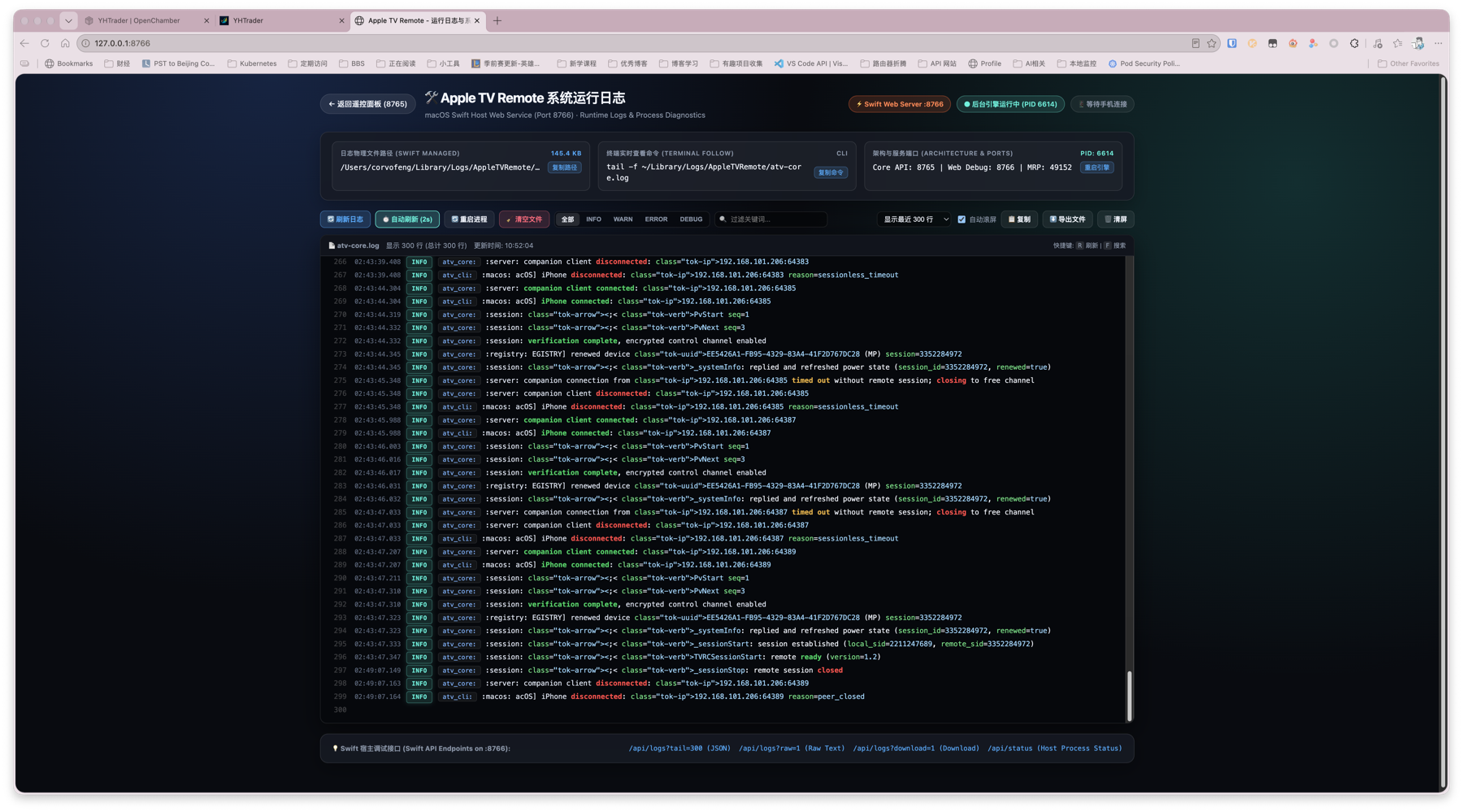Screen dimensions: 1463x812
Task: Open /api/status (Host Process Status) link
Action: click(1054, 749)
